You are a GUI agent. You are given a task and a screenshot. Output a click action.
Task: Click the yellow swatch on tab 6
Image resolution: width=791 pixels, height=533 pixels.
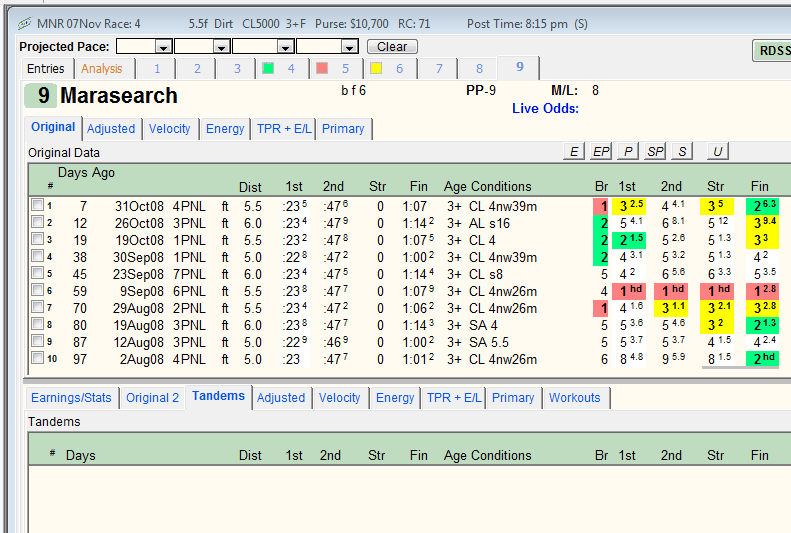376,68
